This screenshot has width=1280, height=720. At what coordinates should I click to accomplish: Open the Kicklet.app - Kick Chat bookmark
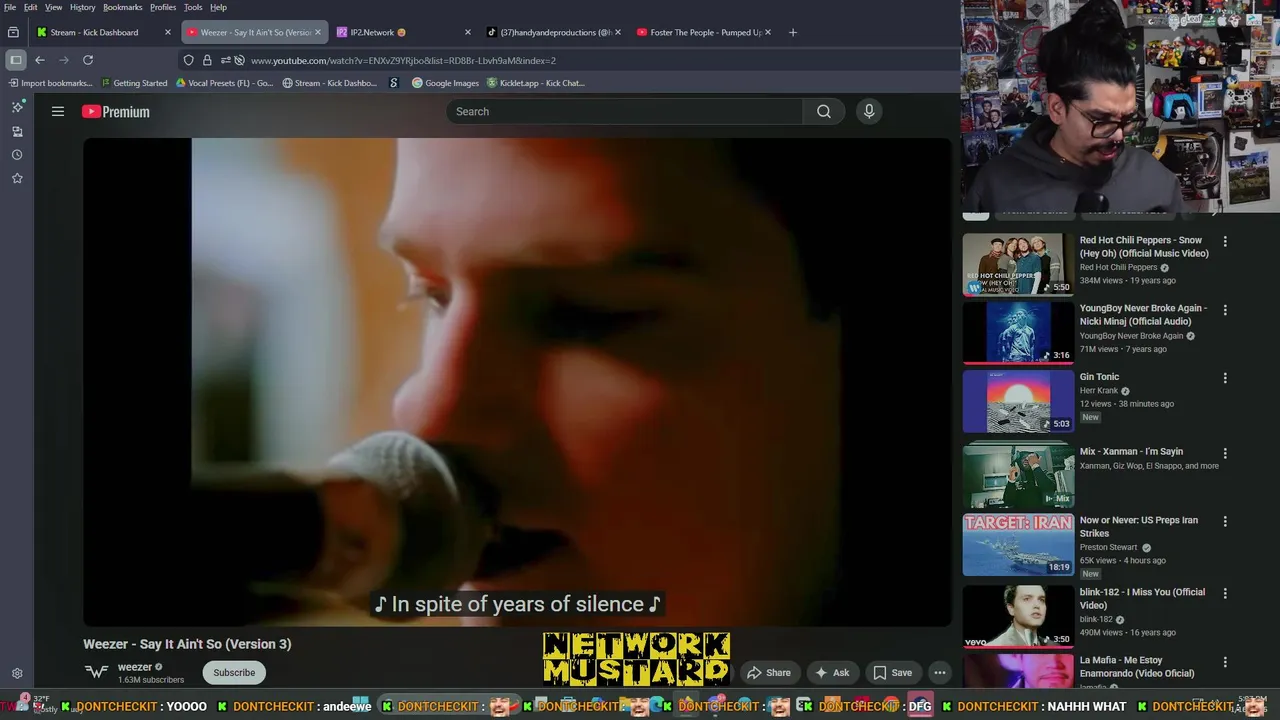pos(536,83)
